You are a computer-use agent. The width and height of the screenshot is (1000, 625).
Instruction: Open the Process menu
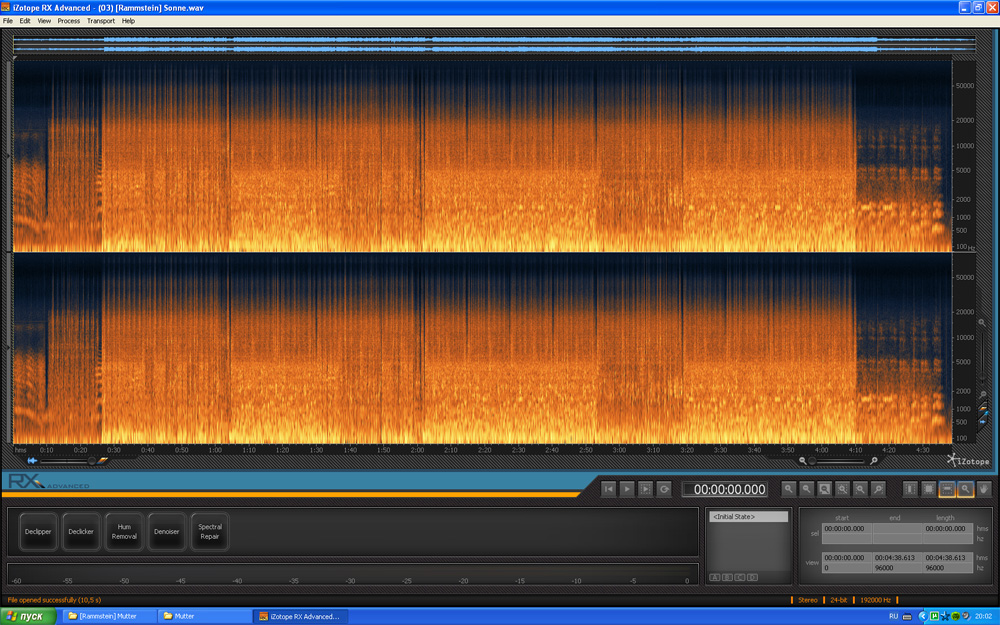69,21
